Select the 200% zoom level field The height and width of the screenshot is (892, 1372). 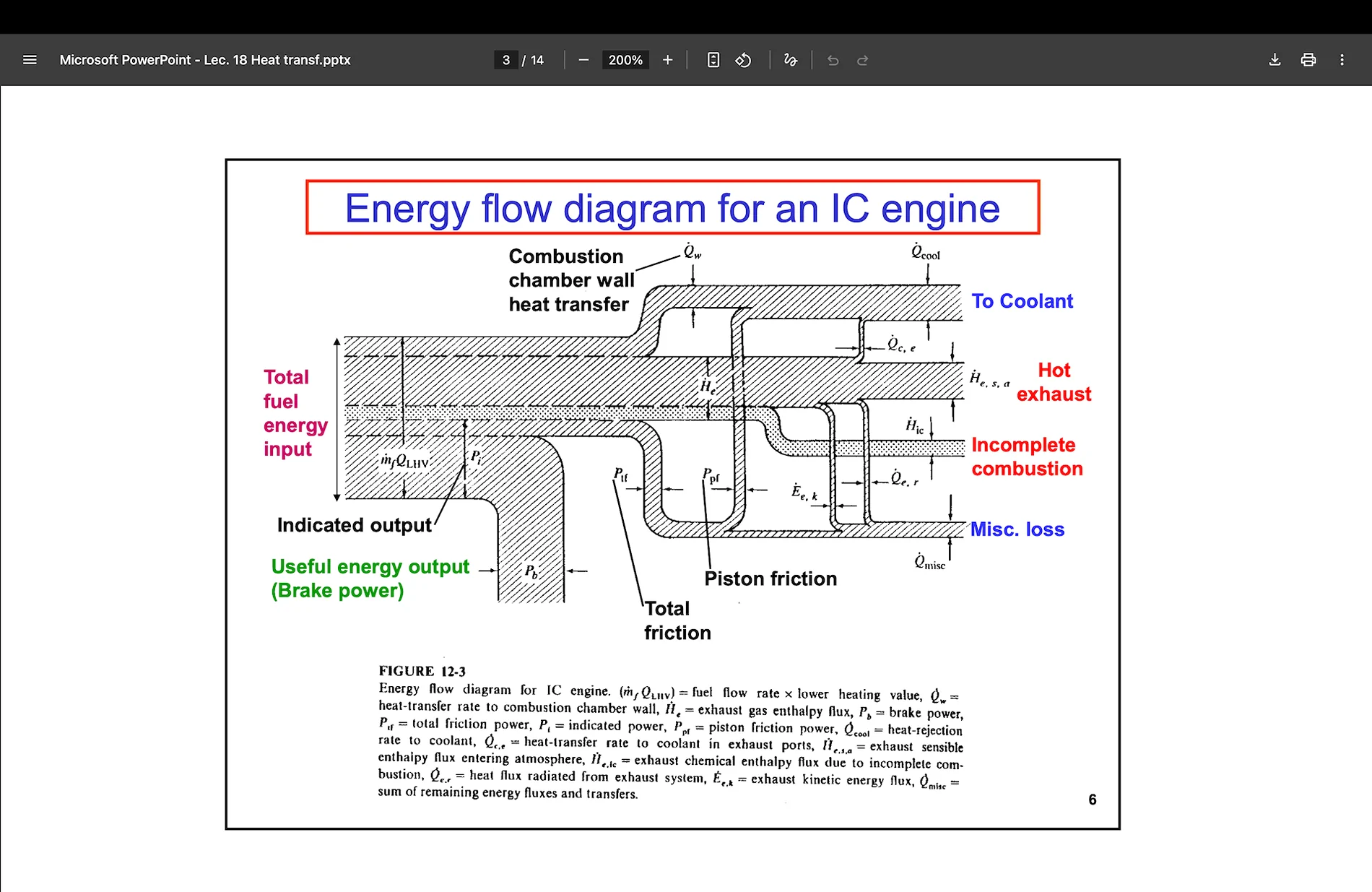coord(625,60)
